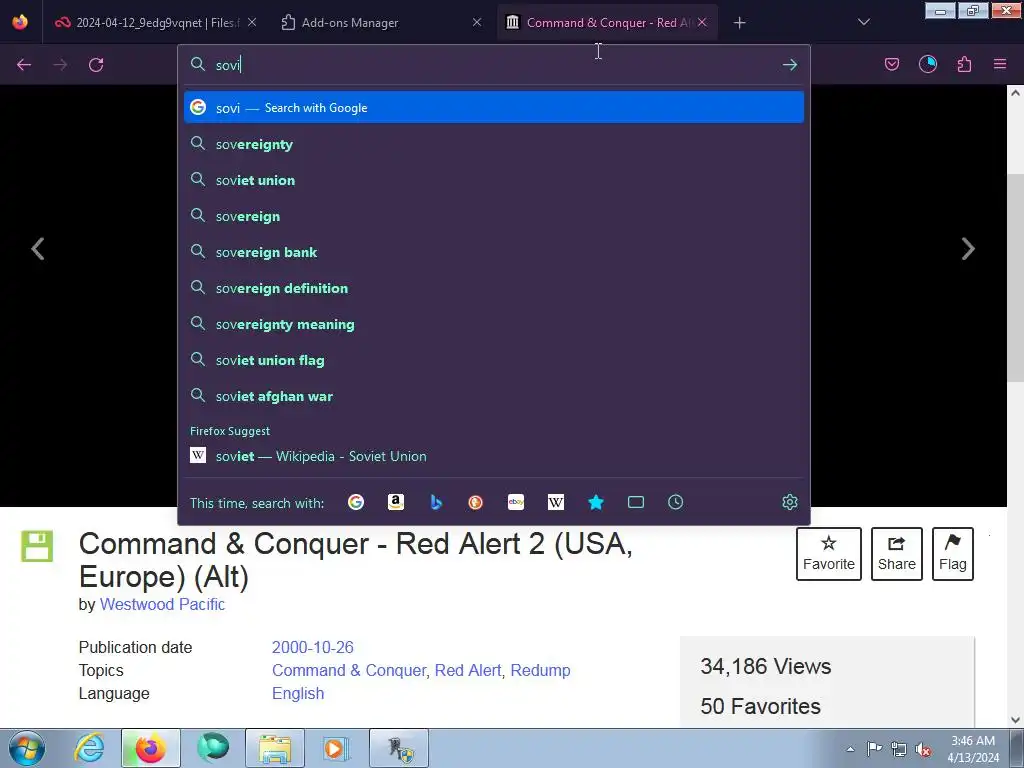Search this time with eBay icon
1024x768 pixels.
(x=516, y=502)
